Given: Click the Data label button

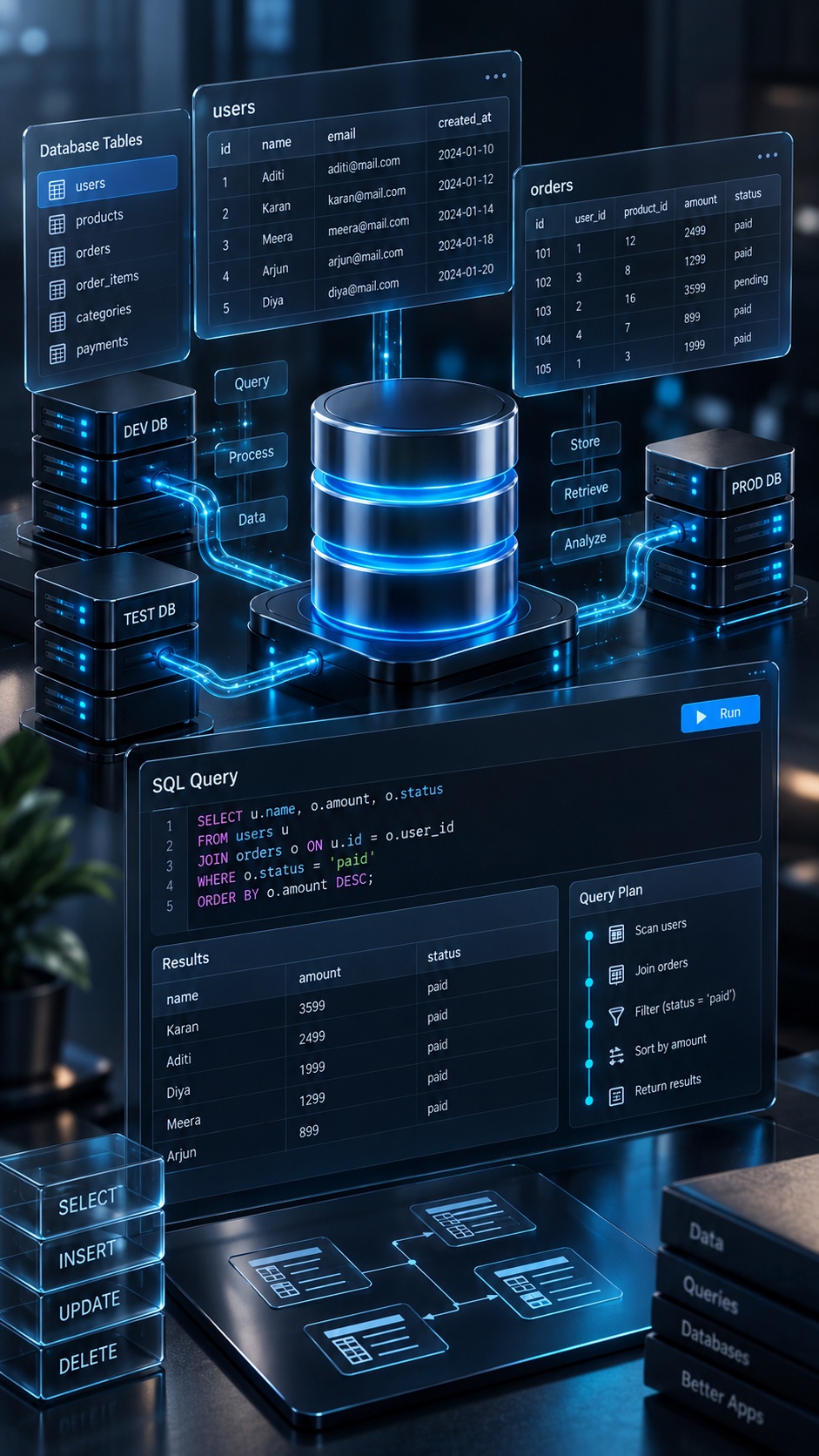Looking at the screenshot, I should 252,518.
